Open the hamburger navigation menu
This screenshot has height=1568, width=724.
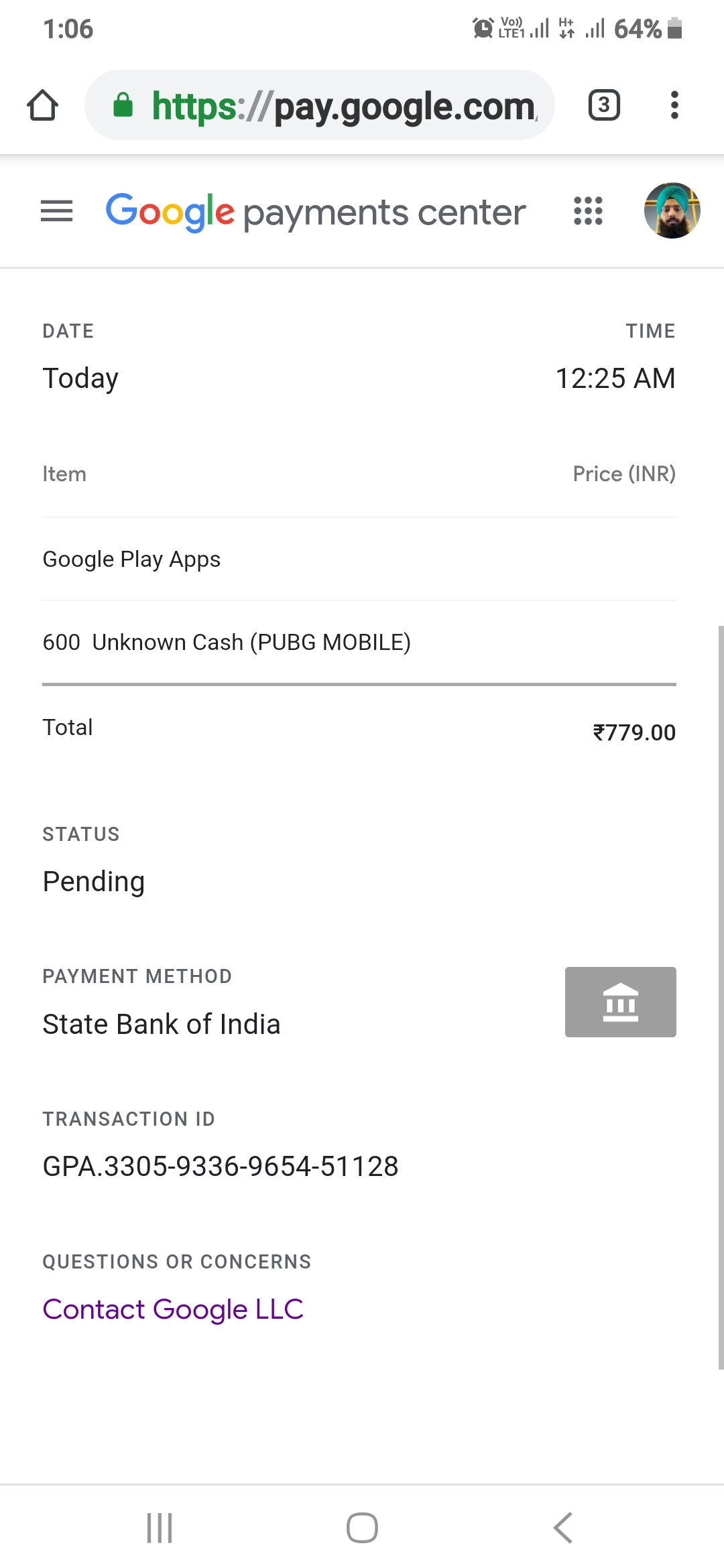tap(56, 211)
